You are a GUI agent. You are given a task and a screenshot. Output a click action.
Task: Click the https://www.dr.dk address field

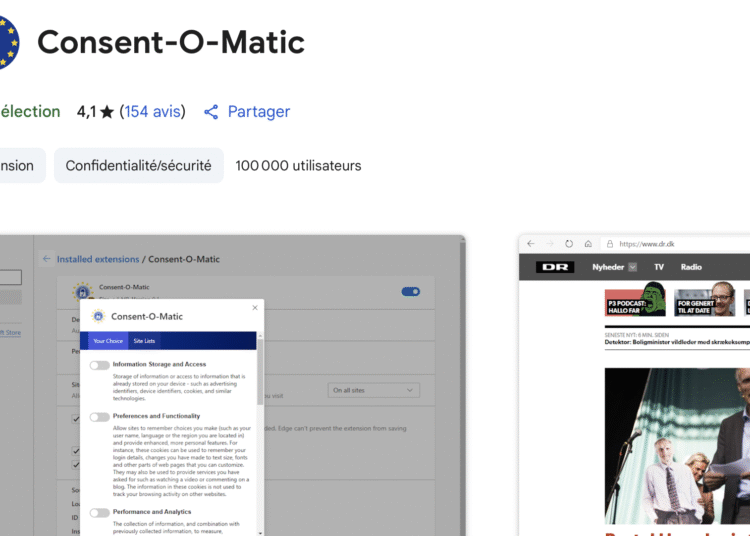[675, 244]
